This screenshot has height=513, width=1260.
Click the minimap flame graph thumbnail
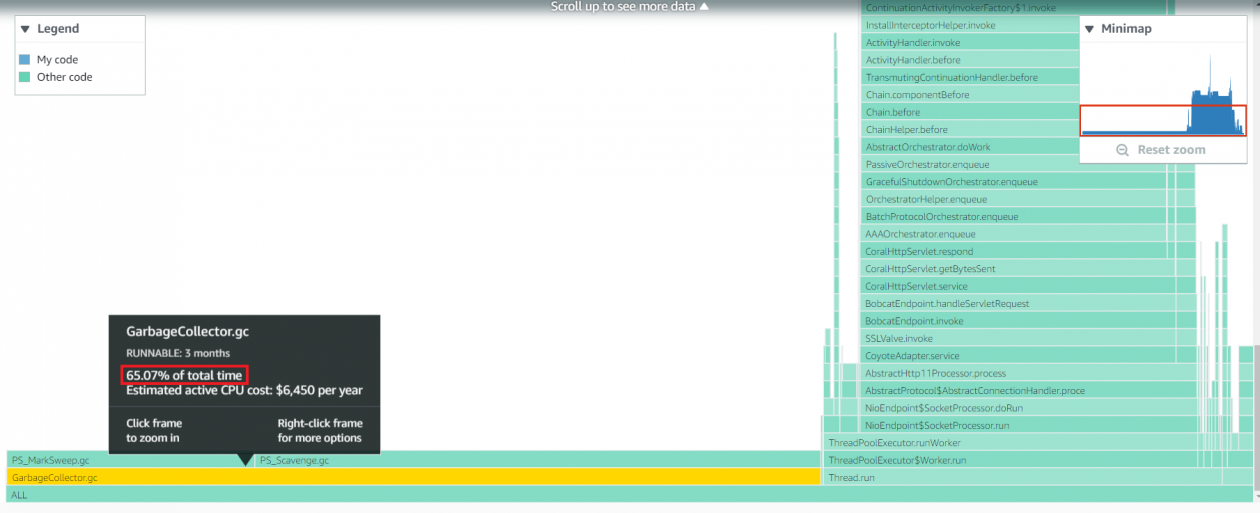(x=1163, y=95)
